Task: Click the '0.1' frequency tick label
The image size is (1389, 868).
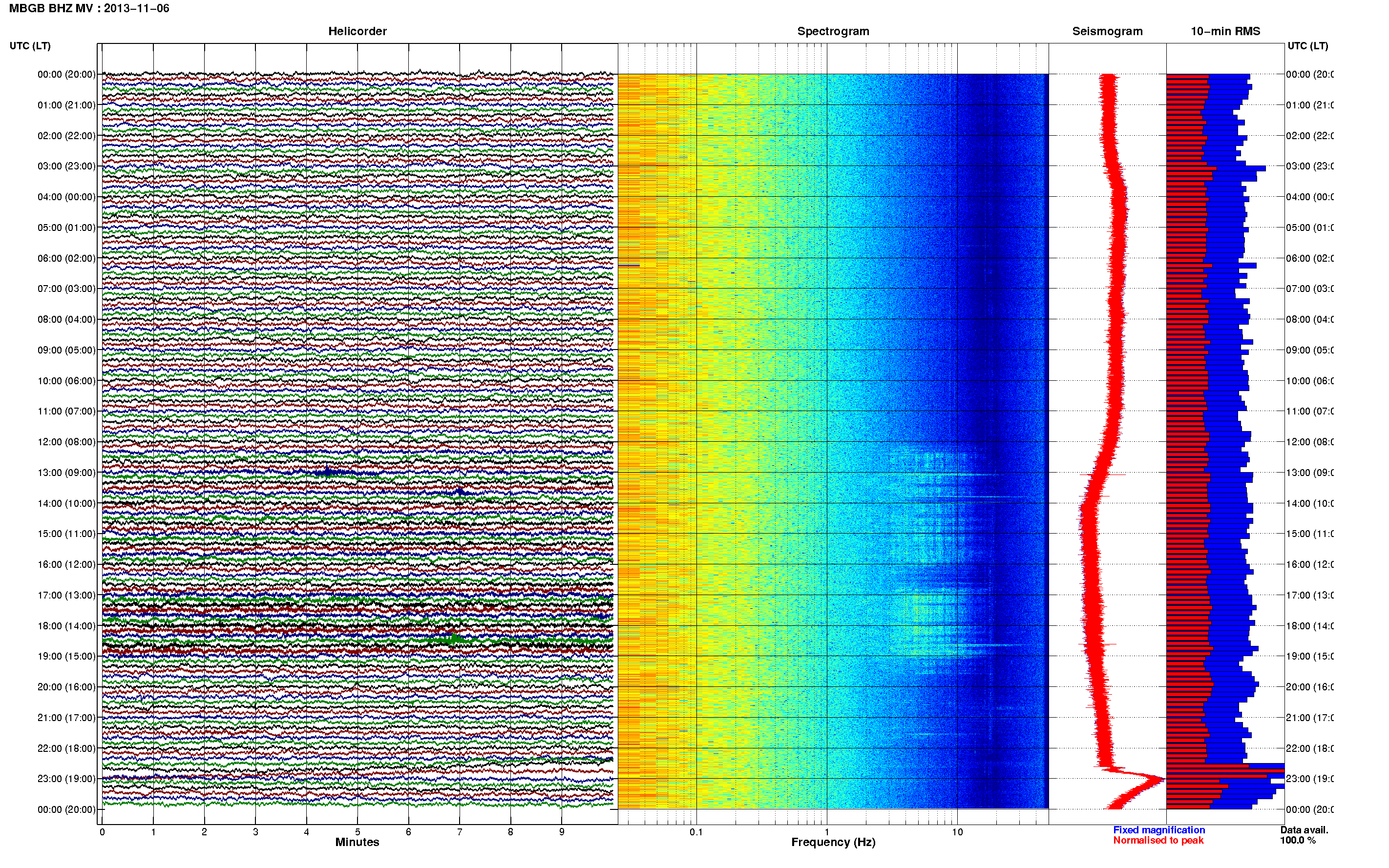Action: click(x=696, y=832)
